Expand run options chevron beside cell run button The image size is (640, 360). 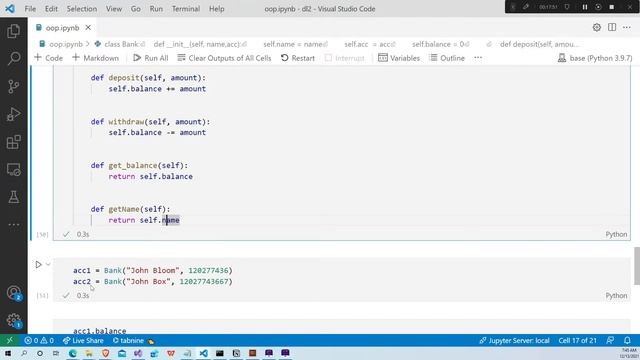point(48,264)
